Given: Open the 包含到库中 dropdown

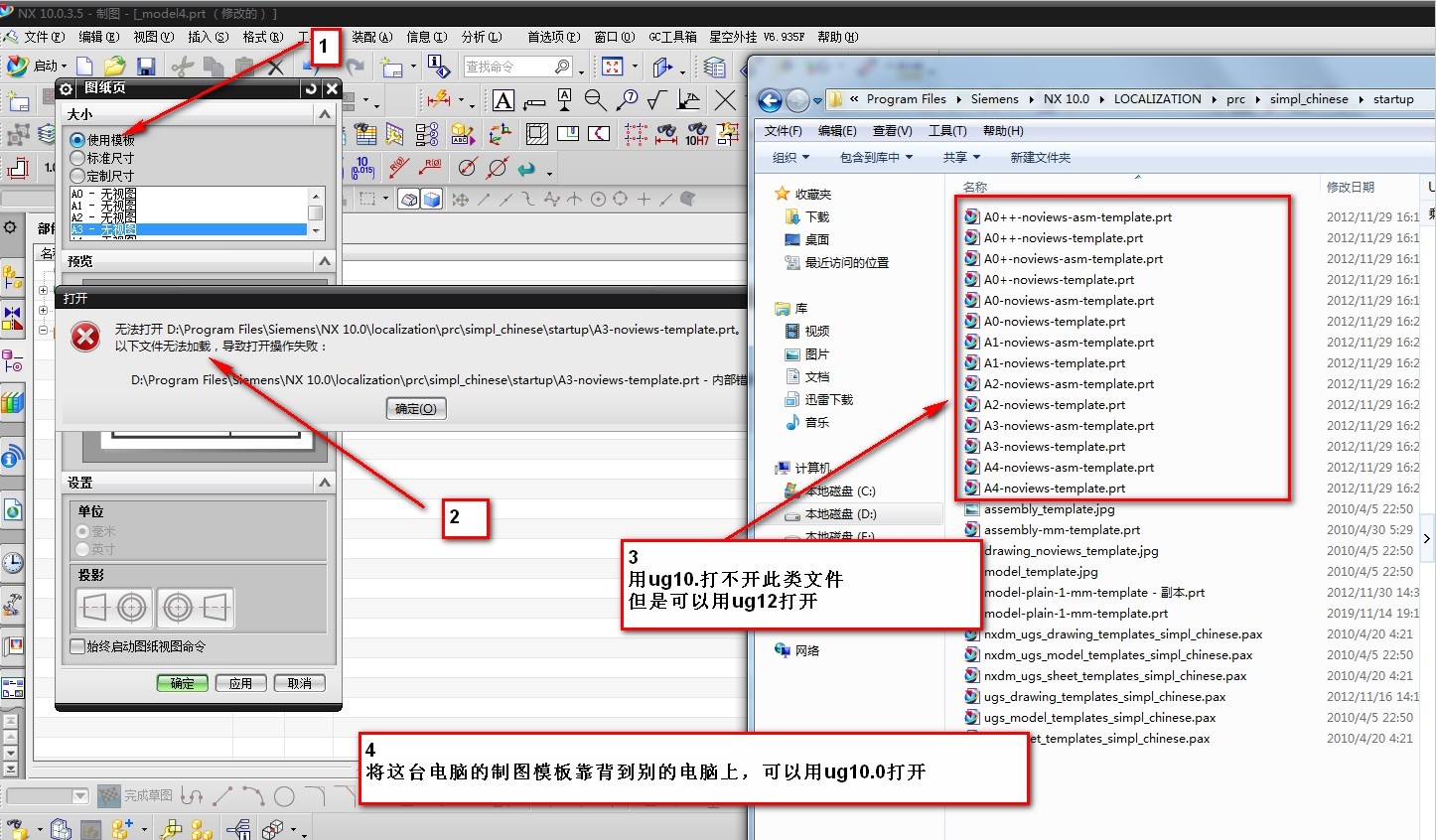Looking at the screenshot, I should pos(876,157).
